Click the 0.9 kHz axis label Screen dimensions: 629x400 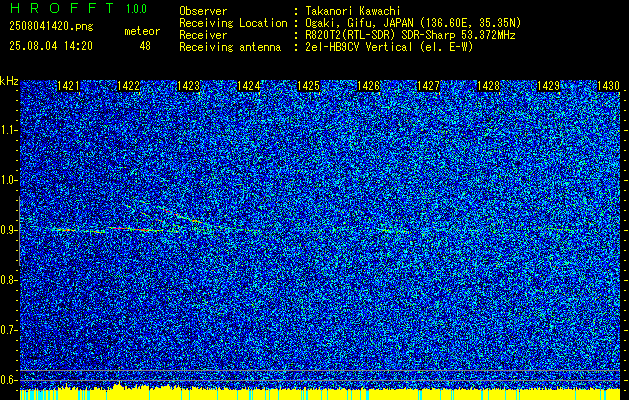click(7, 230)
